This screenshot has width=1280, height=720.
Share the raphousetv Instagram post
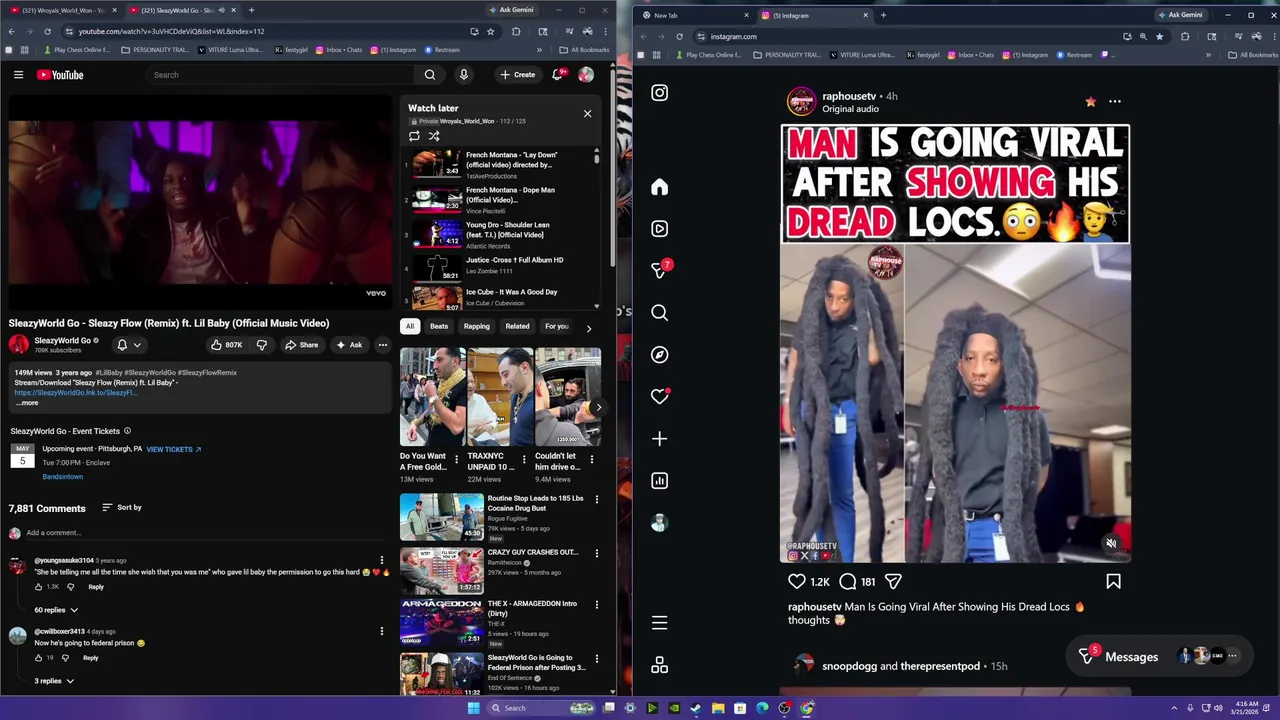(893, 581)
